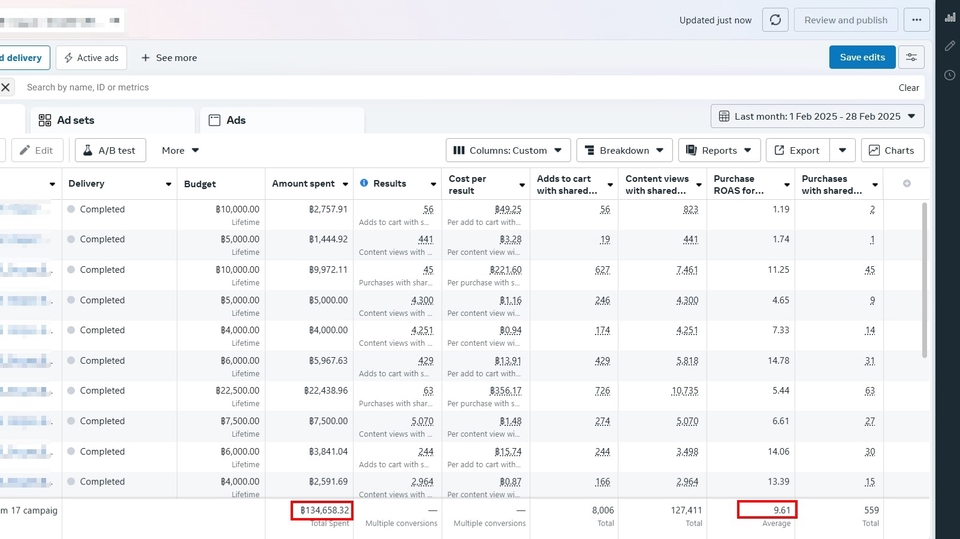Click results value 5,070
Viewport: 960px width, 539px height.
click(x=422, y=421)
